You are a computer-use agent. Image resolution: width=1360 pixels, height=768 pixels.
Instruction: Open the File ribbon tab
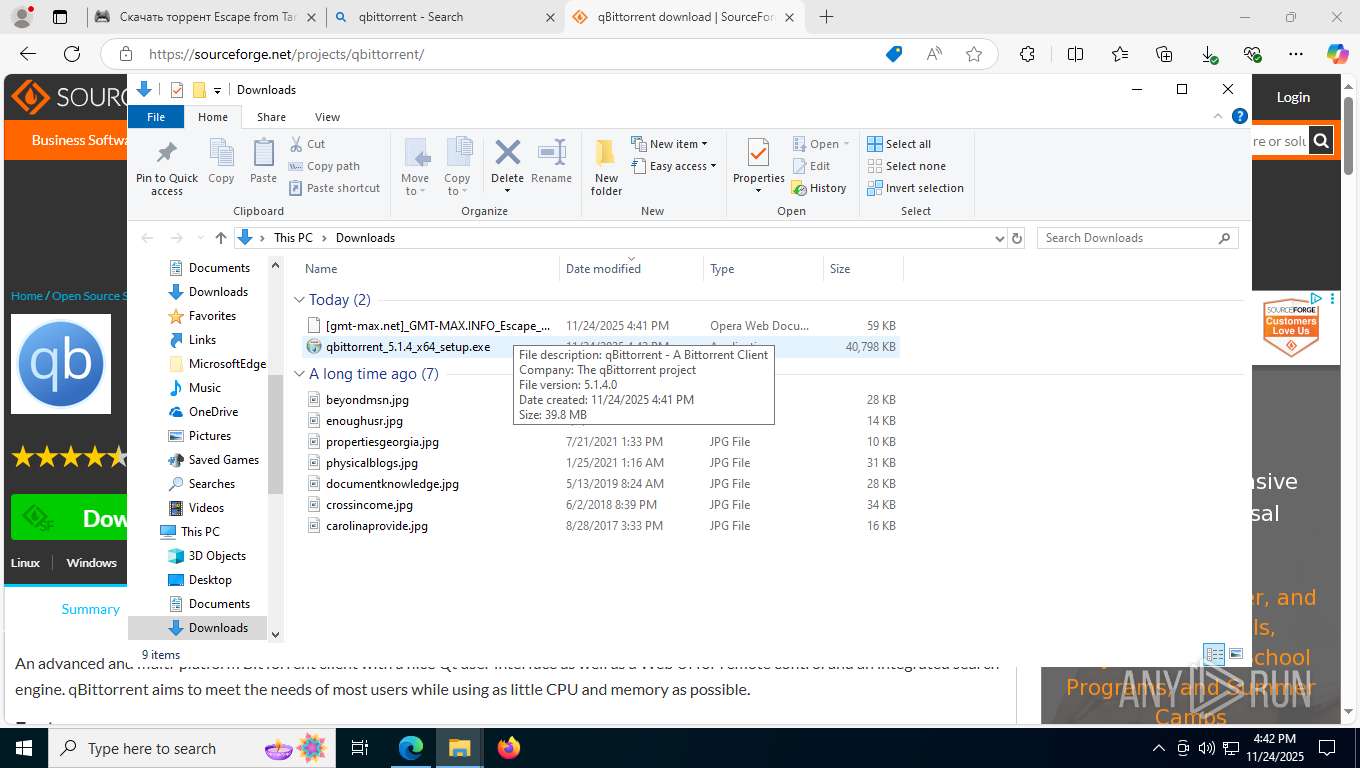click(x=156, y=117)
